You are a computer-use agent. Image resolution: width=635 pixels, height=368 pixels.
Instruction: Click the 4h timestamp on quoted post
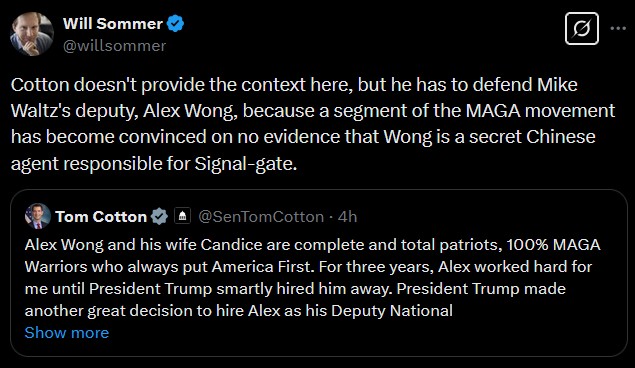[347, 217]
